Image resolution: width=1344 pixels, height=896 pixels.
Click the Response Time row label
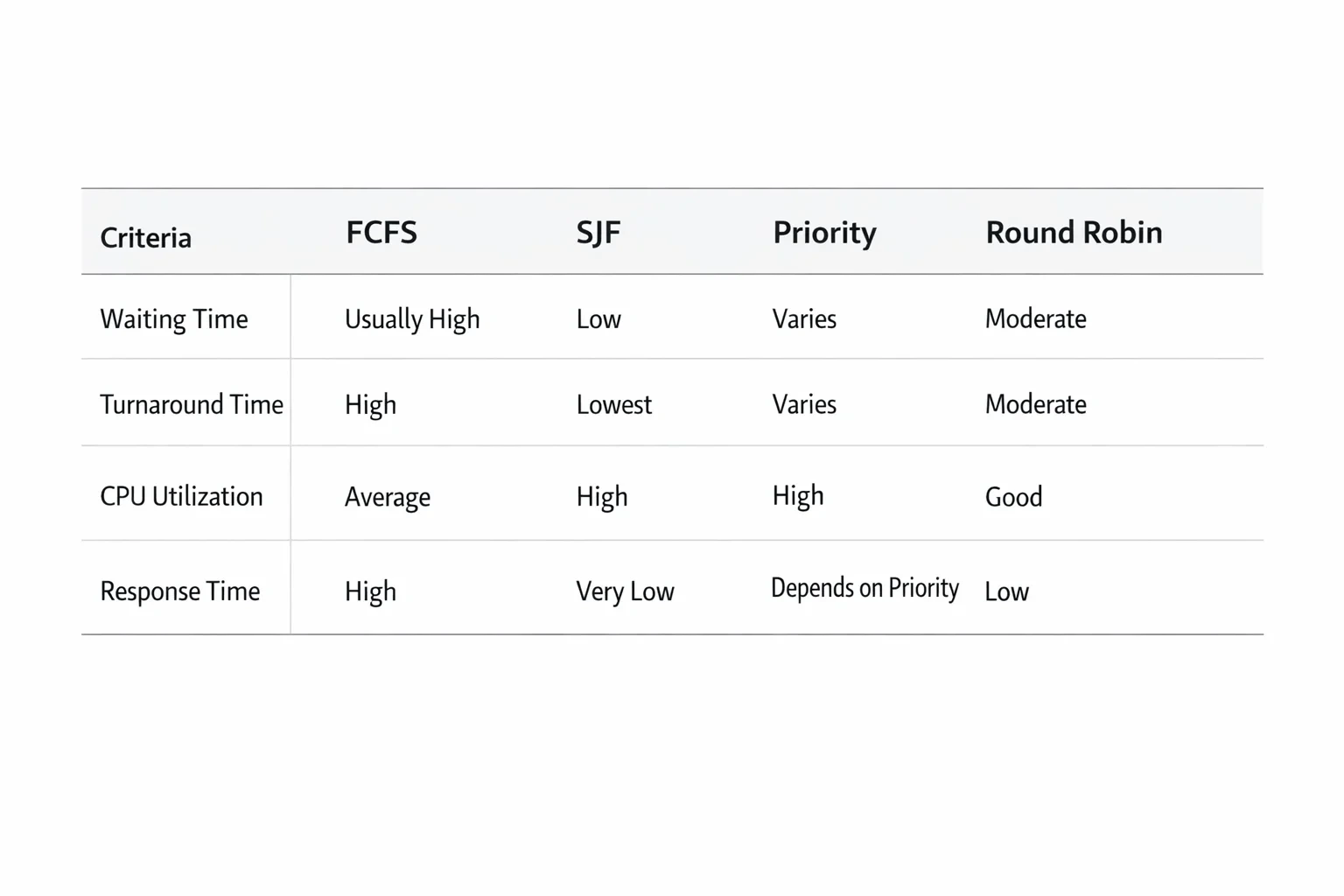(180, 591)
